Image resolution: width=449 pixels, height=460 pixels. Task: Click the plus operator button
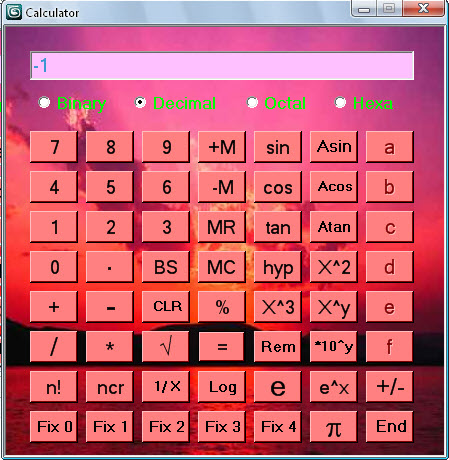click(x=54, y=307)
